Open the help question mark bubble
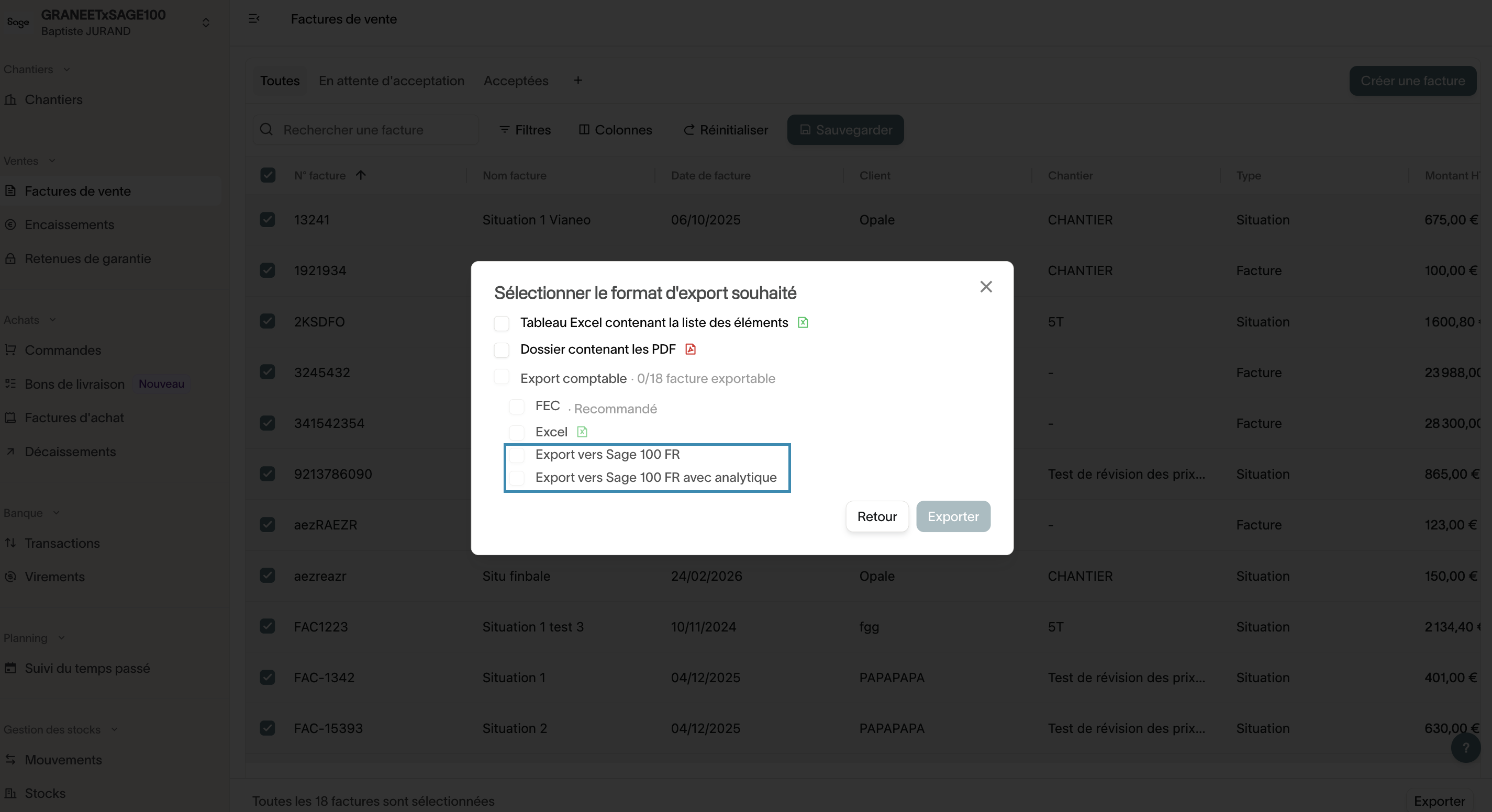Screen dimensions: 1492x812 coord(1465,748)
